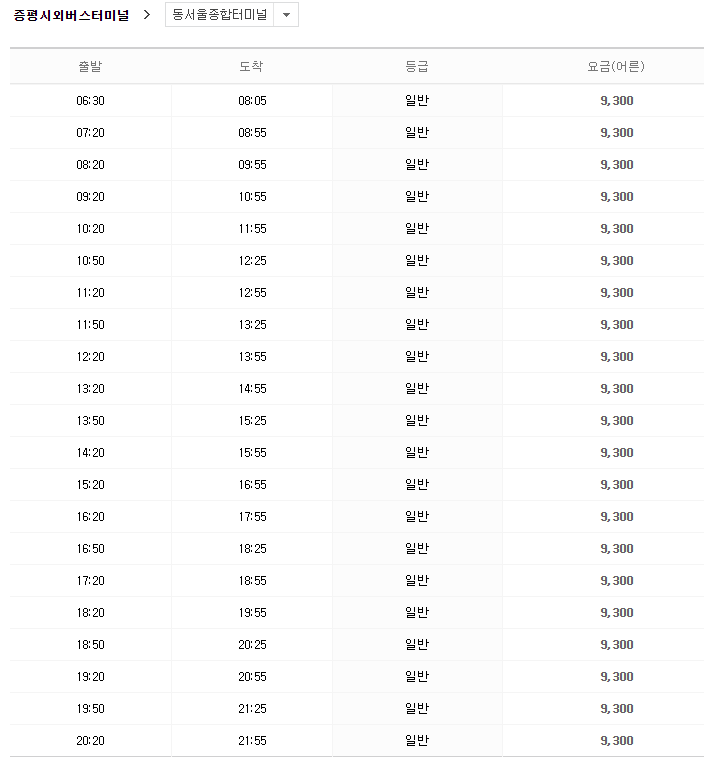Click the 9,300 fare for 15:20 departure

617,485
